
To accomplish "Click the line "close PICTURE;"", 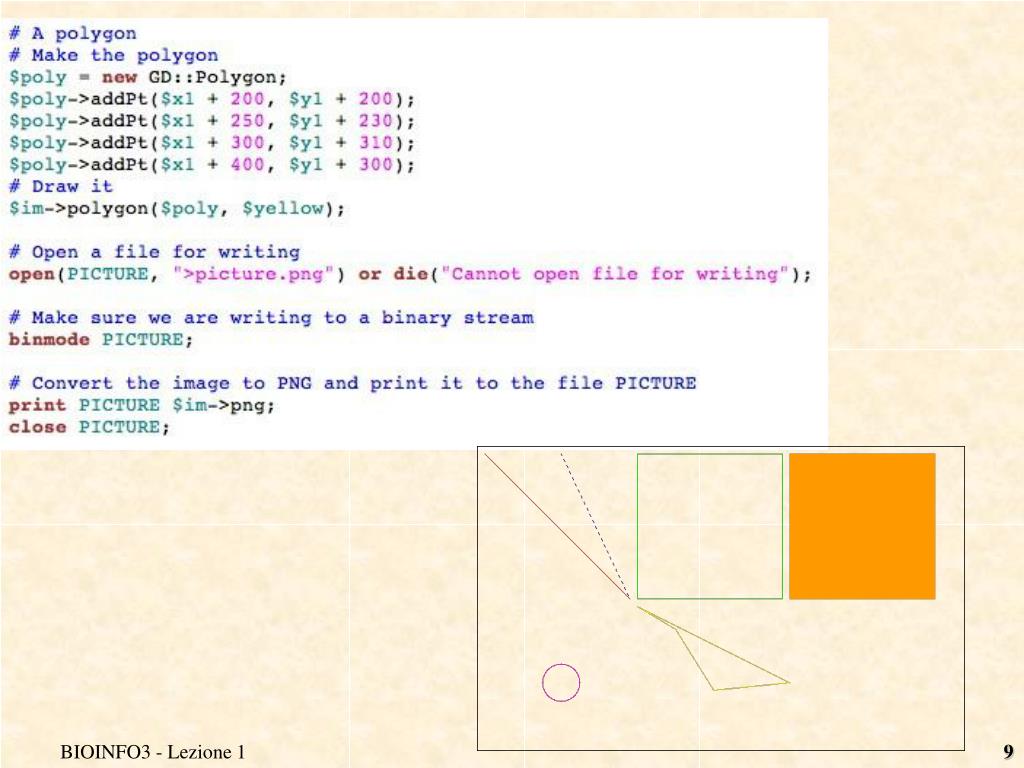I will click(89, 427).
